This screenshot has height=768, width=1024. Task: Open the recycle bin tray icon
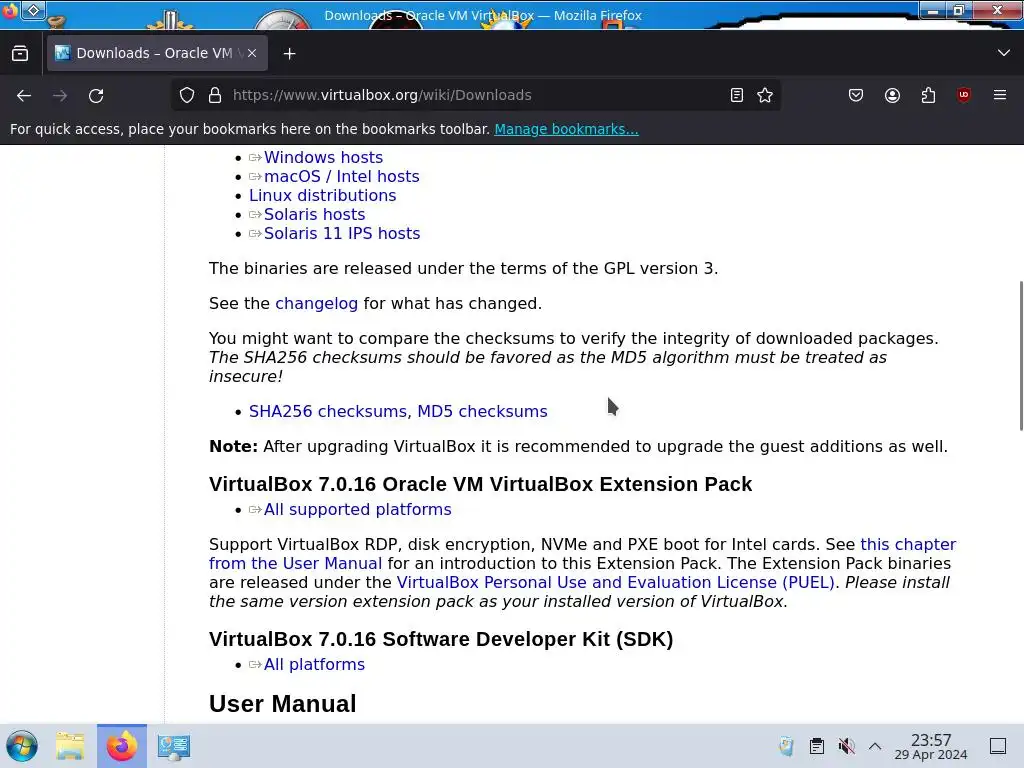pos(786,746)
